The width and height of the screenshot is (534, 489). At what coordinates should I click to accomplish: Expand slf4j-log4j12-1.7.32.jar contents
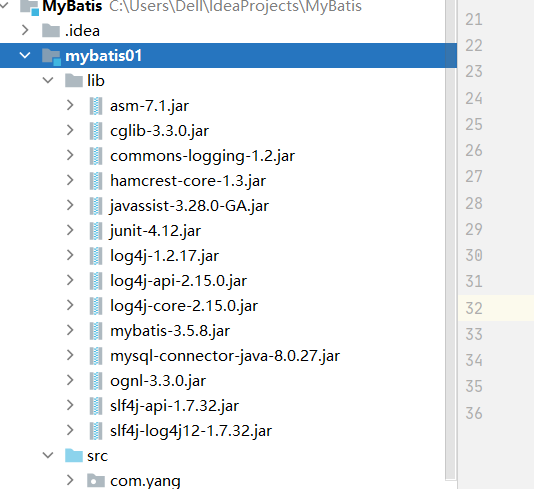tap(70, 430)
